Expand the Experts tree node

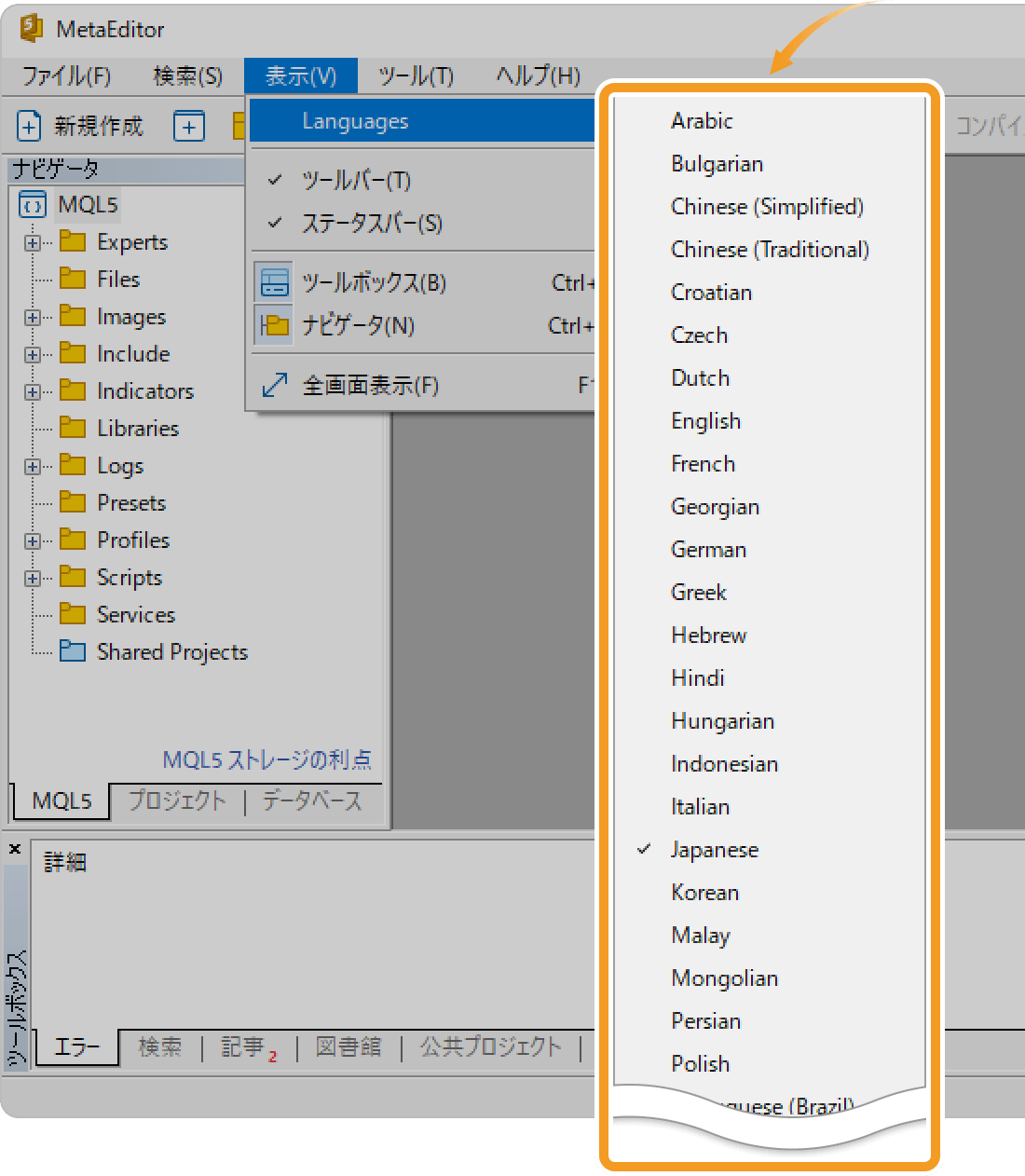[33, 242]
